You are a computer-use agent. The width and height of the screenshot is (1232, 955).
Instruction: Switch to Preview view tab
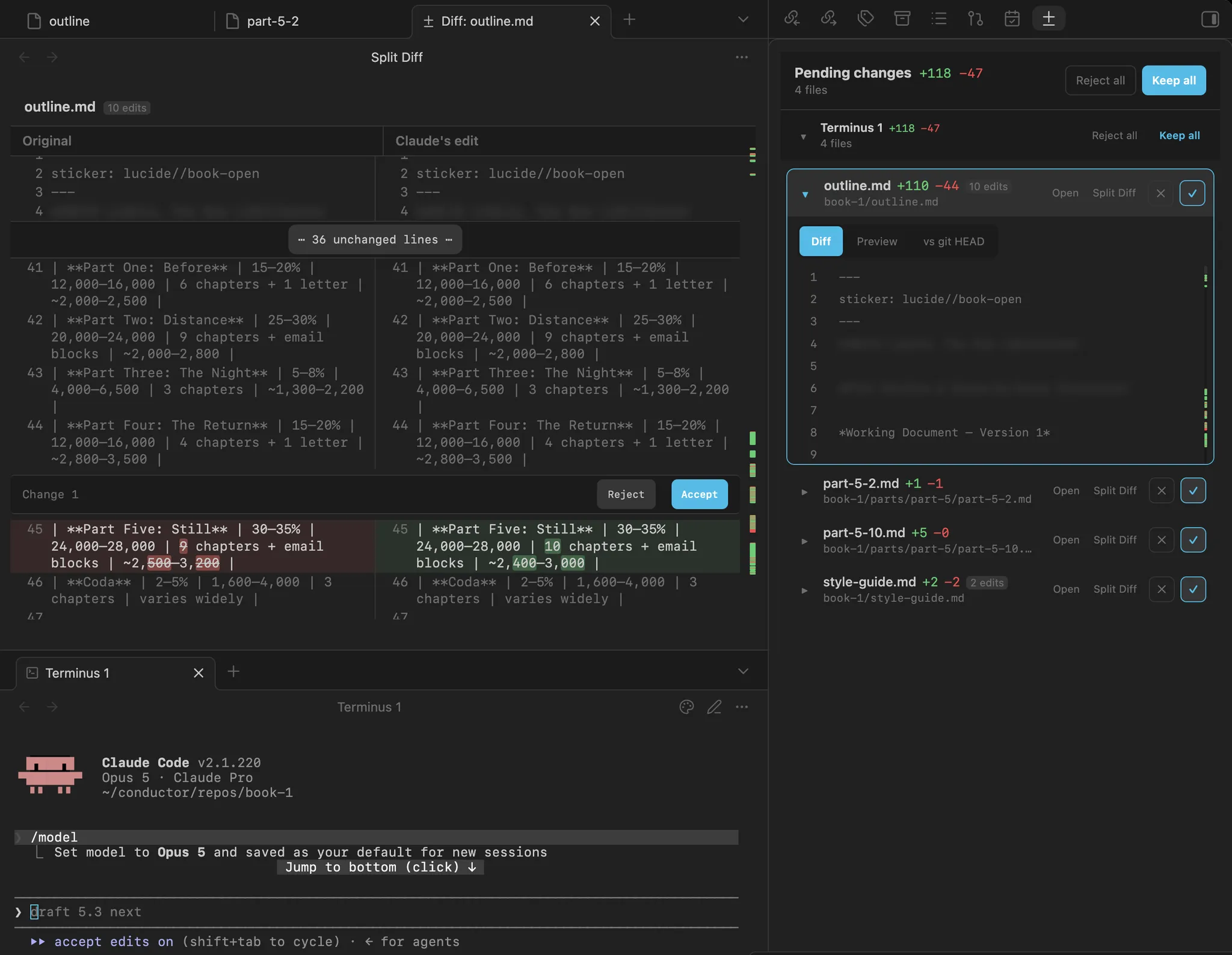876,241
